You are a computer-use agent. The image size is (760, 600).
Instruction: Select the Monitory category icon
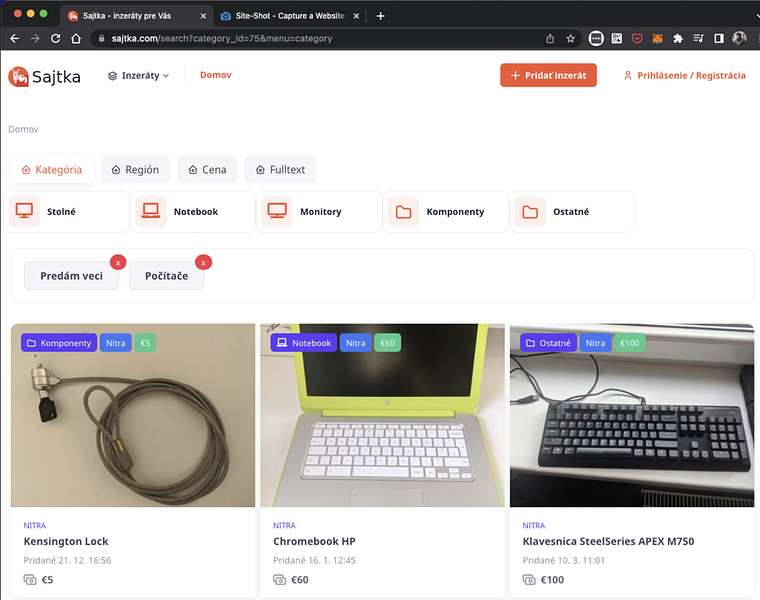tap(277, 211)
